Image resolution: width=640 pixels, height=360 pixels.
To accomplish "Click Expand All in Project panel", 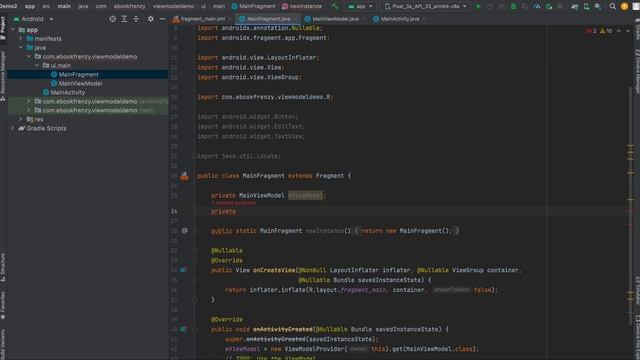I will click(124, 19).
